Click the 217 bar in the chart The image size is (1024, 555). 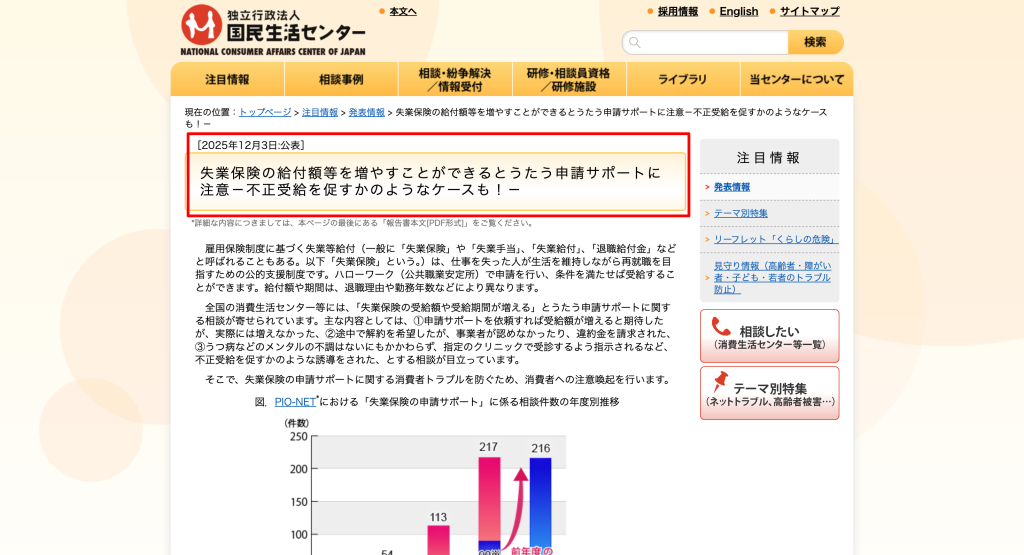point(489,506)
